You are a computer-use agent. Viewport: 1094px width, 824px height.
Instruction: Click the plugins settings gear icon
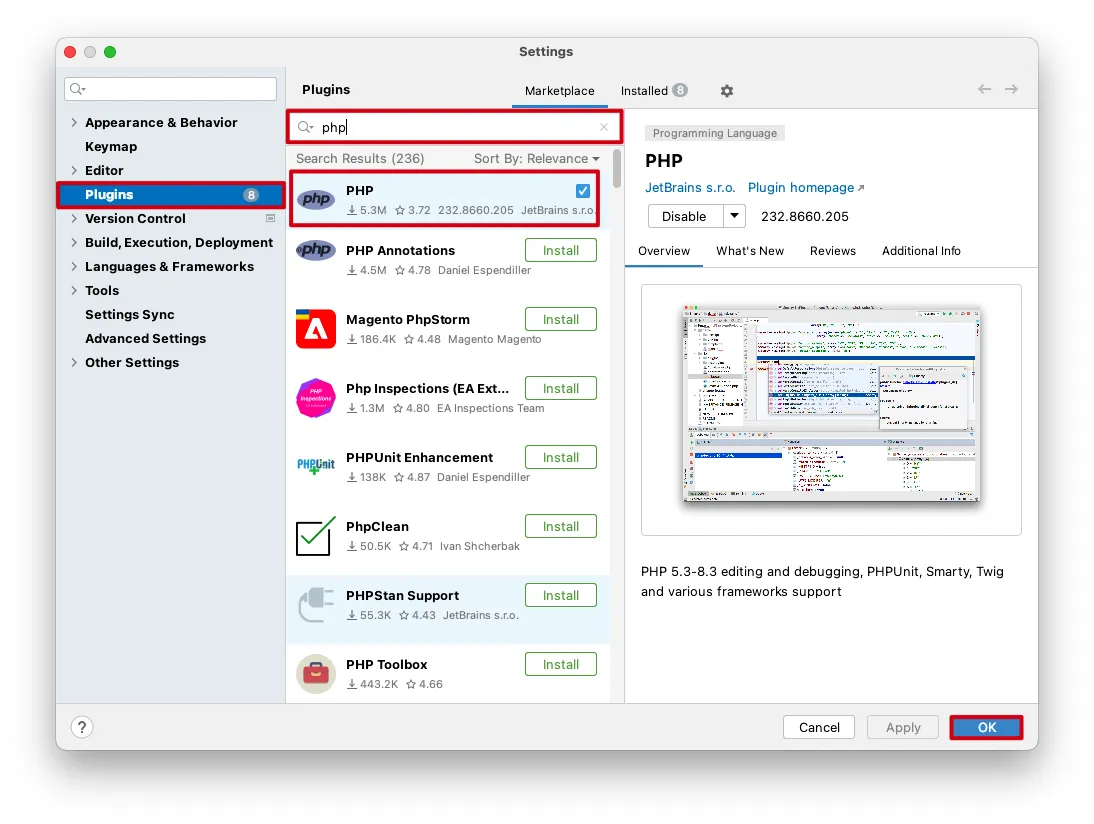tap(727, 91)
